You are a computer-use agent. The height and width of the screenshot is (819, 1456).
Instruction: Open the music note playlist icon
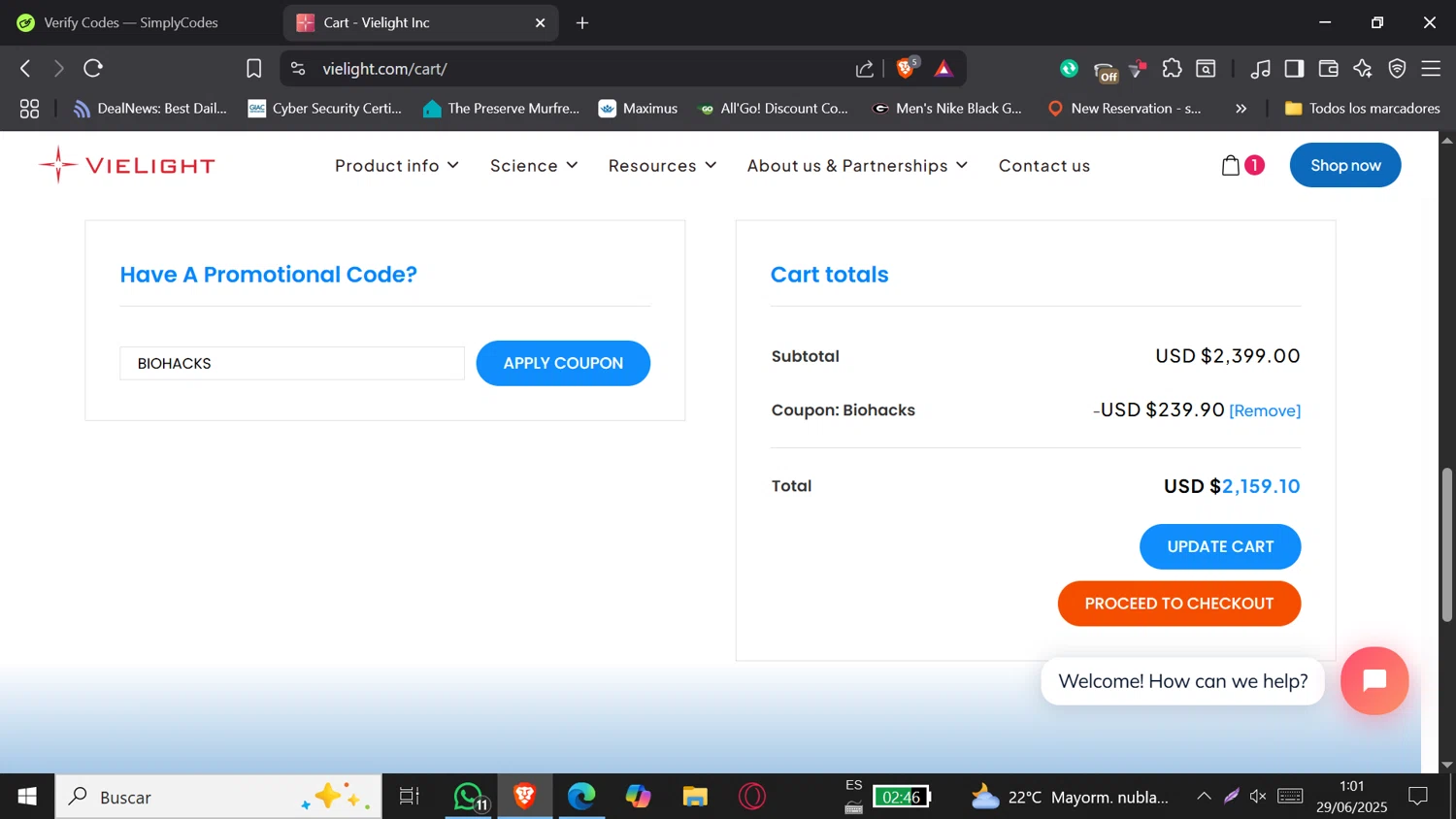click(x=1260, y=68)
